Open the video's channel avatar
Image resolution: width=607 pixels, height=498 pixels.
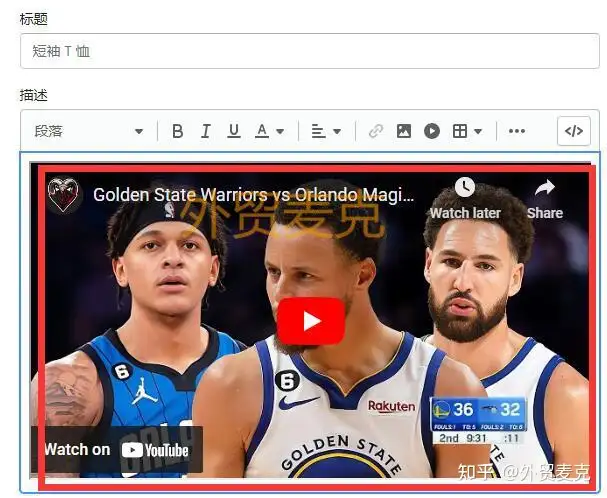[63, 194]
